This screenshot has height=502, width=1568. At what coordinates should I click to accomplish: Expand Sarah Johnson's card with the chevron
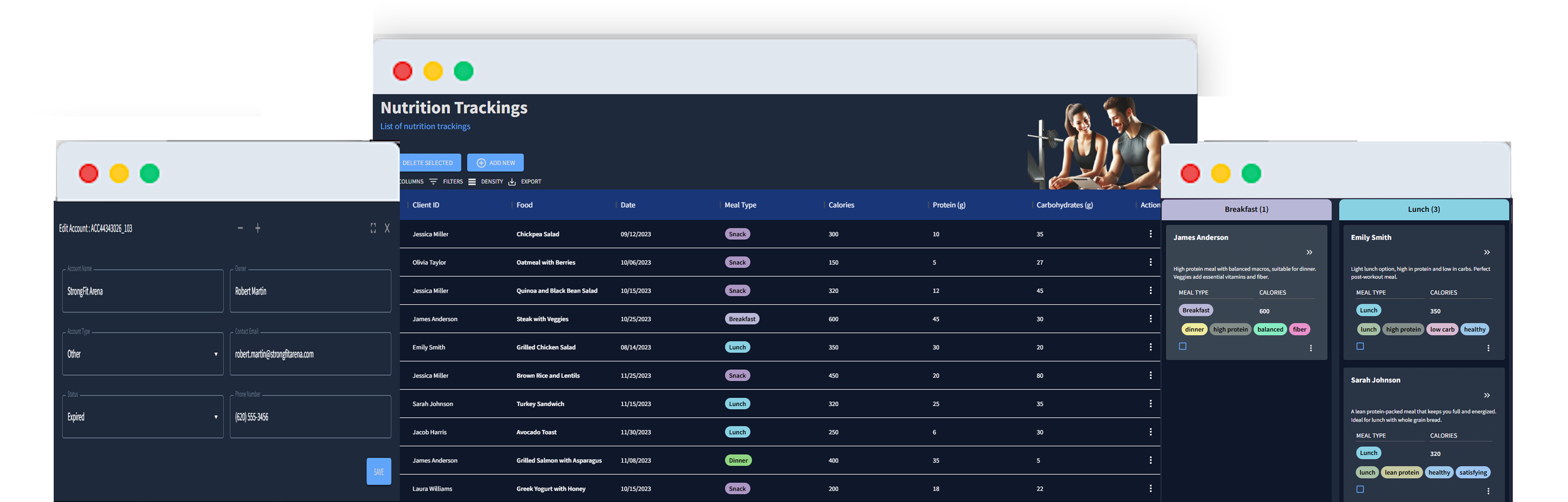point(1487,395)
